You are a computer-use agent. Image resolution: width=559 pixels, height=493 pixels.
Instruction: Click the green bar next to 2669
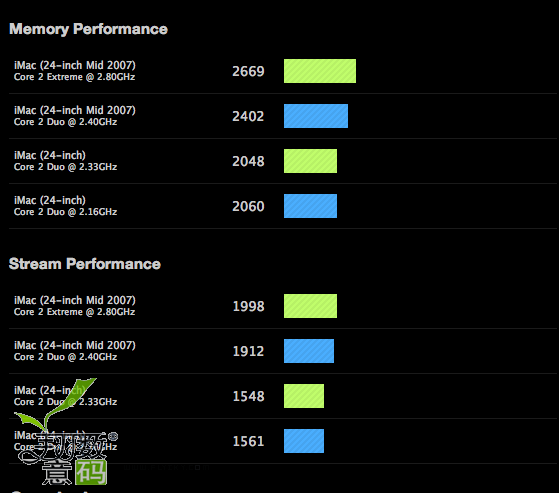point(320,71)
